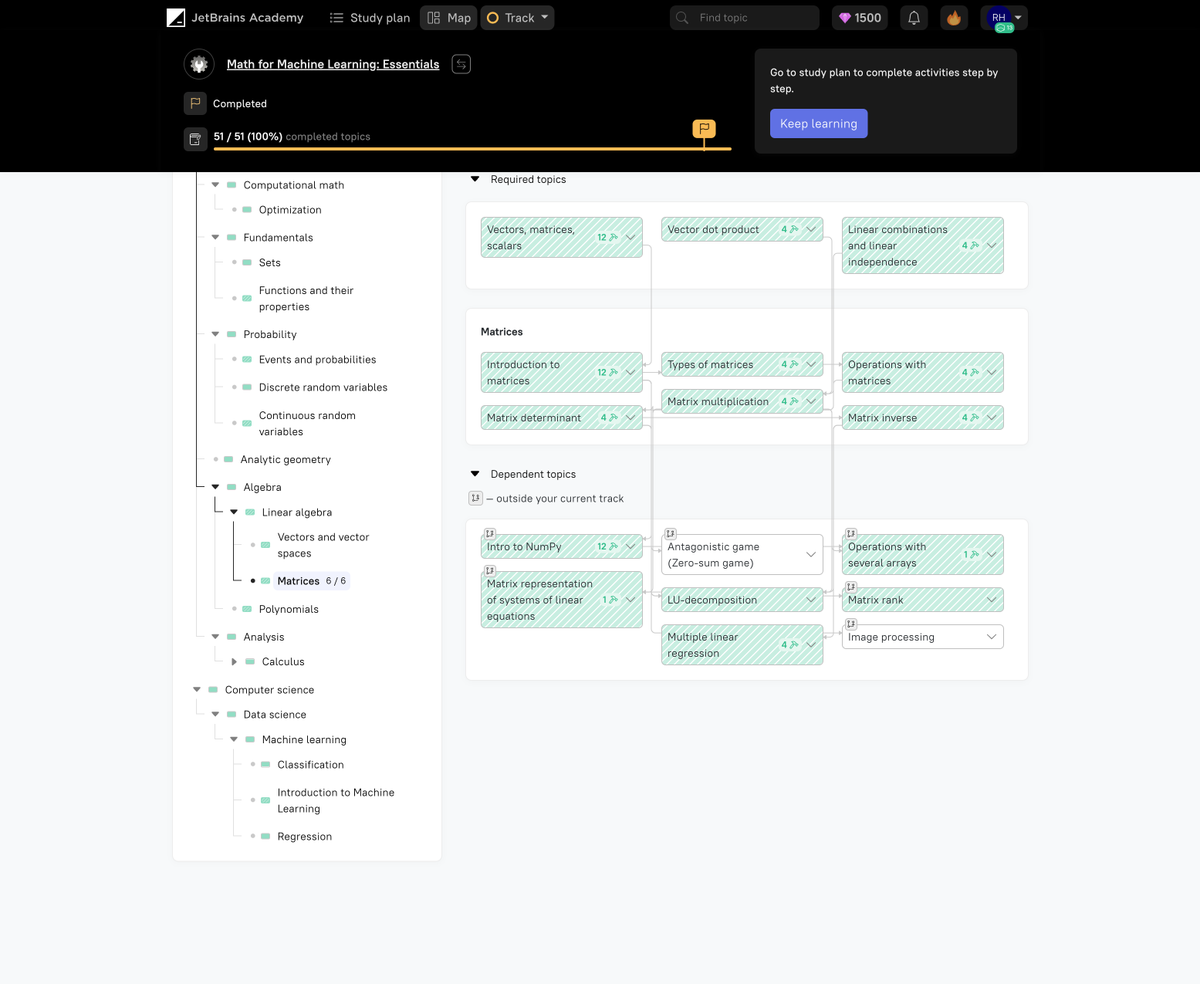
Task: Click the JetBrains Academy logo
Action: coord(235,17)
